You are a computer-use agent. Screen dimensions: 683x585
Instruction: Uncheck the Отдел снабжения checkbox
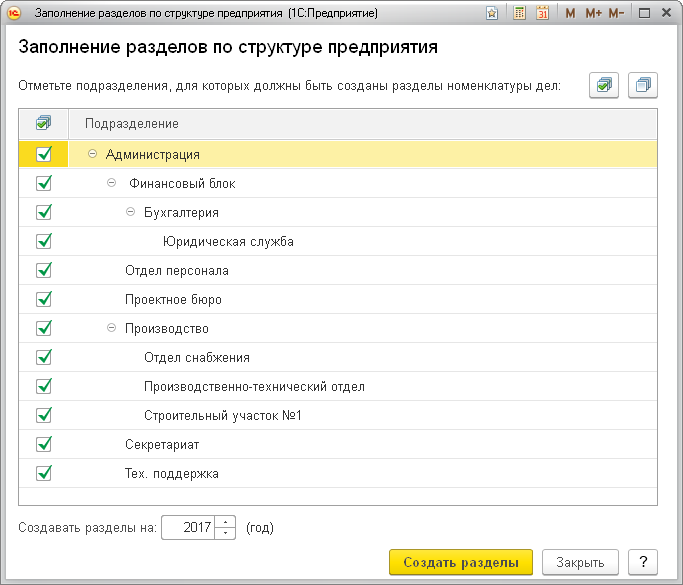click(44, 357)
